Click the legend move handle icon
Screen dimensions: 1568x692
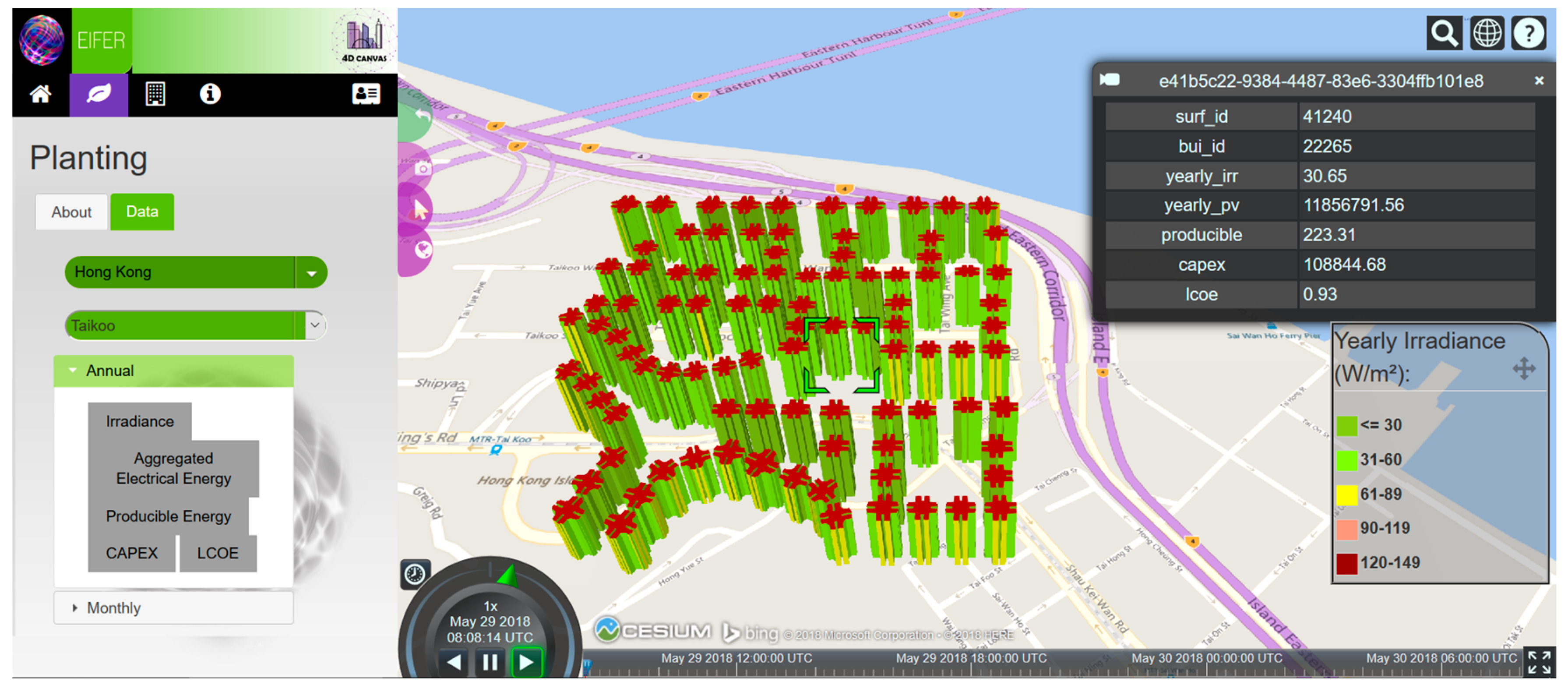(x=1524, y=369)
